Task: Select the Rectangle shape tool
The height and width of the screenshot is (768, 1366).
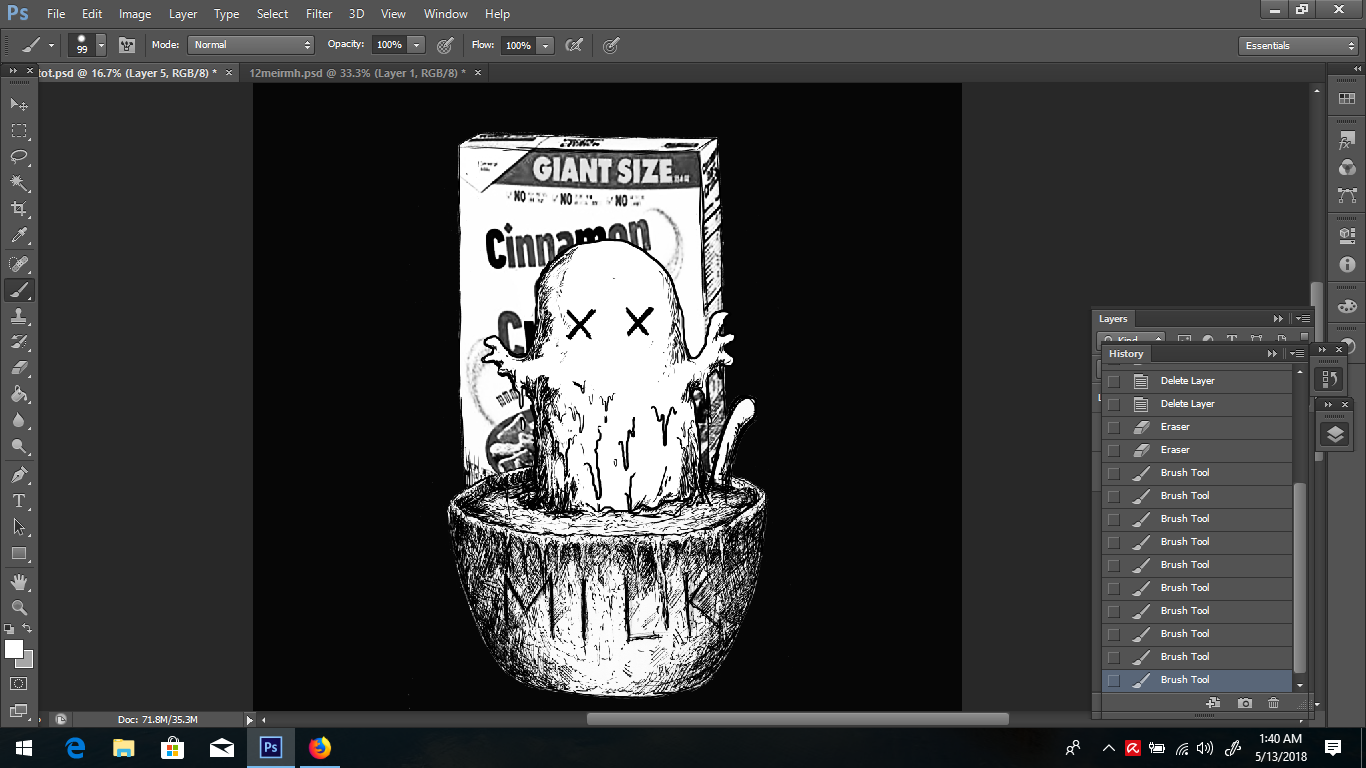Action: [19, 553]
